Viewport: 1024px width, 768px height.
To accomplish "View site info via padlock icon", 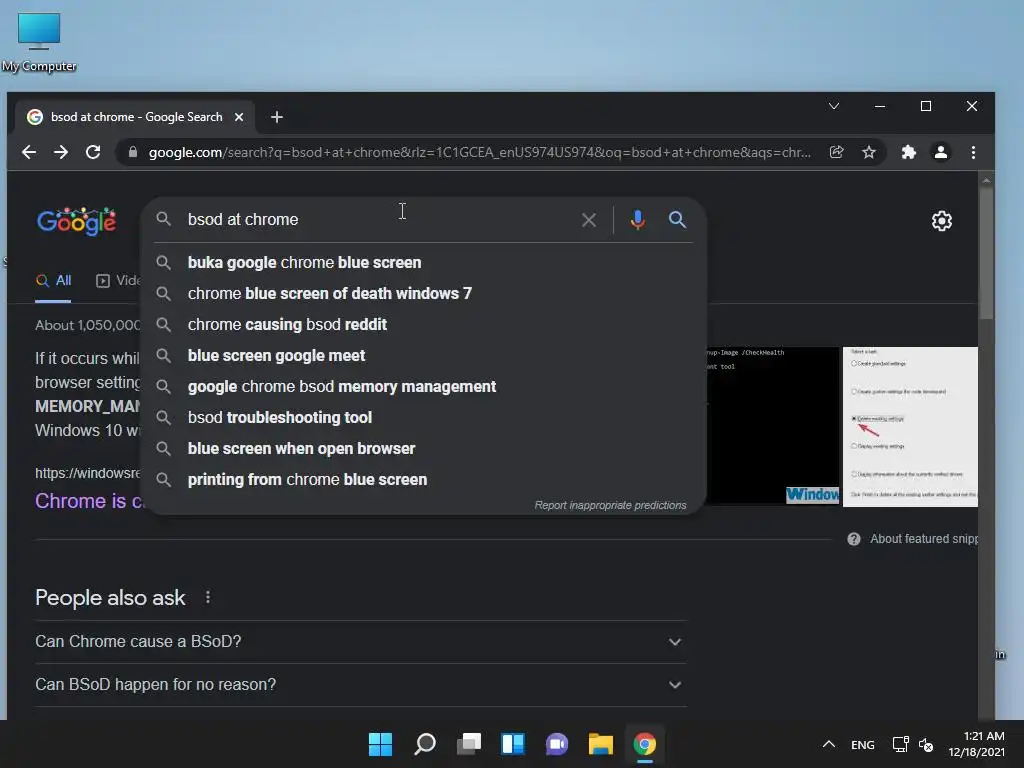I will pyautogui.click(x=133, y=152).
